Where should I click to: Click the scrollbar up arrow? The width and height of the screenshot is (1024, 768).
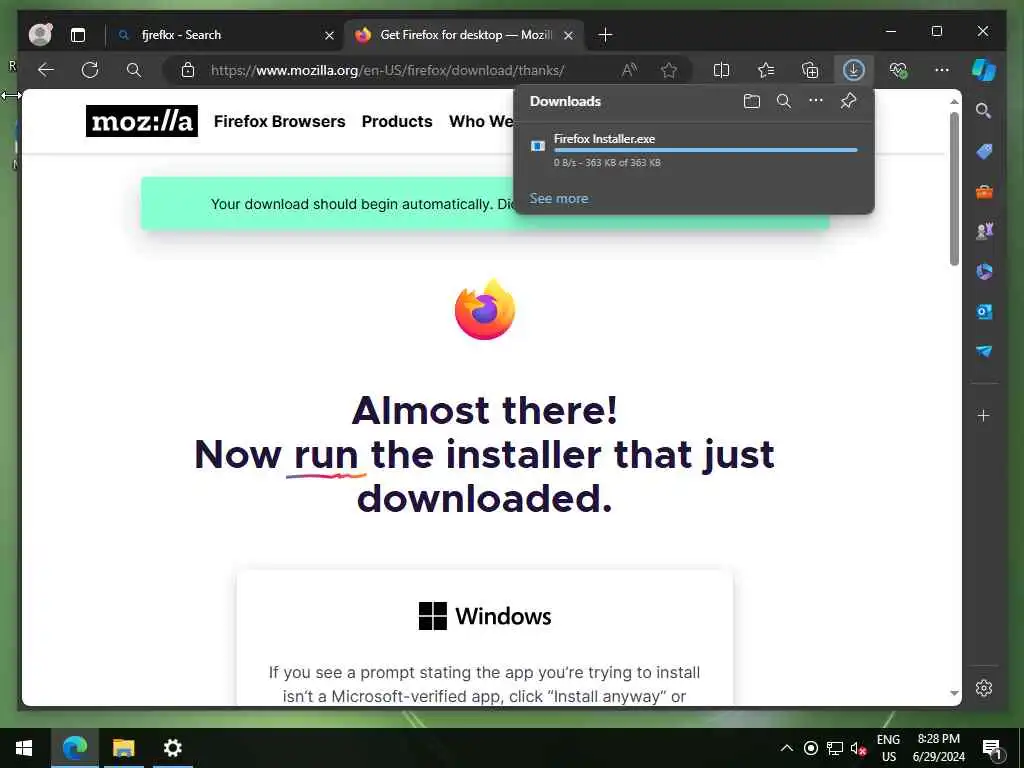(954, 102)
